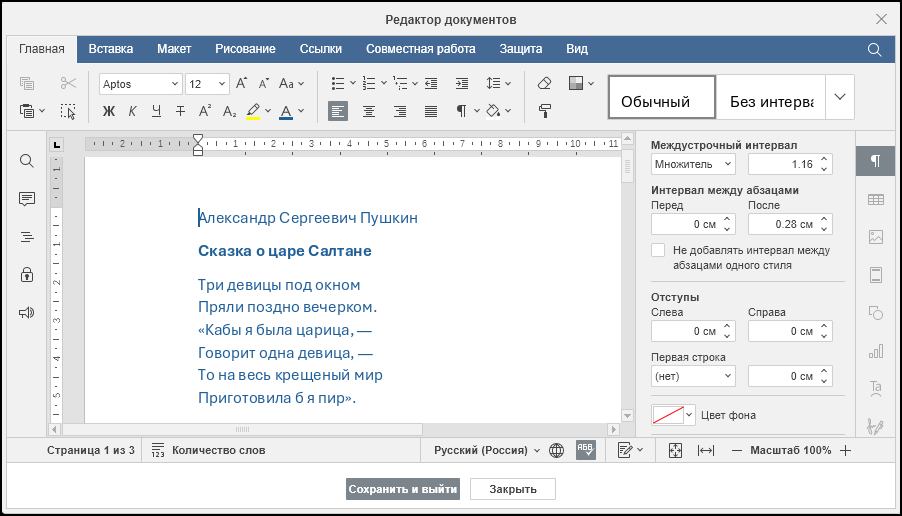Check Не добавлять интервал между абзацами
Screen dimensions: 902x516
tap(658, 250)
